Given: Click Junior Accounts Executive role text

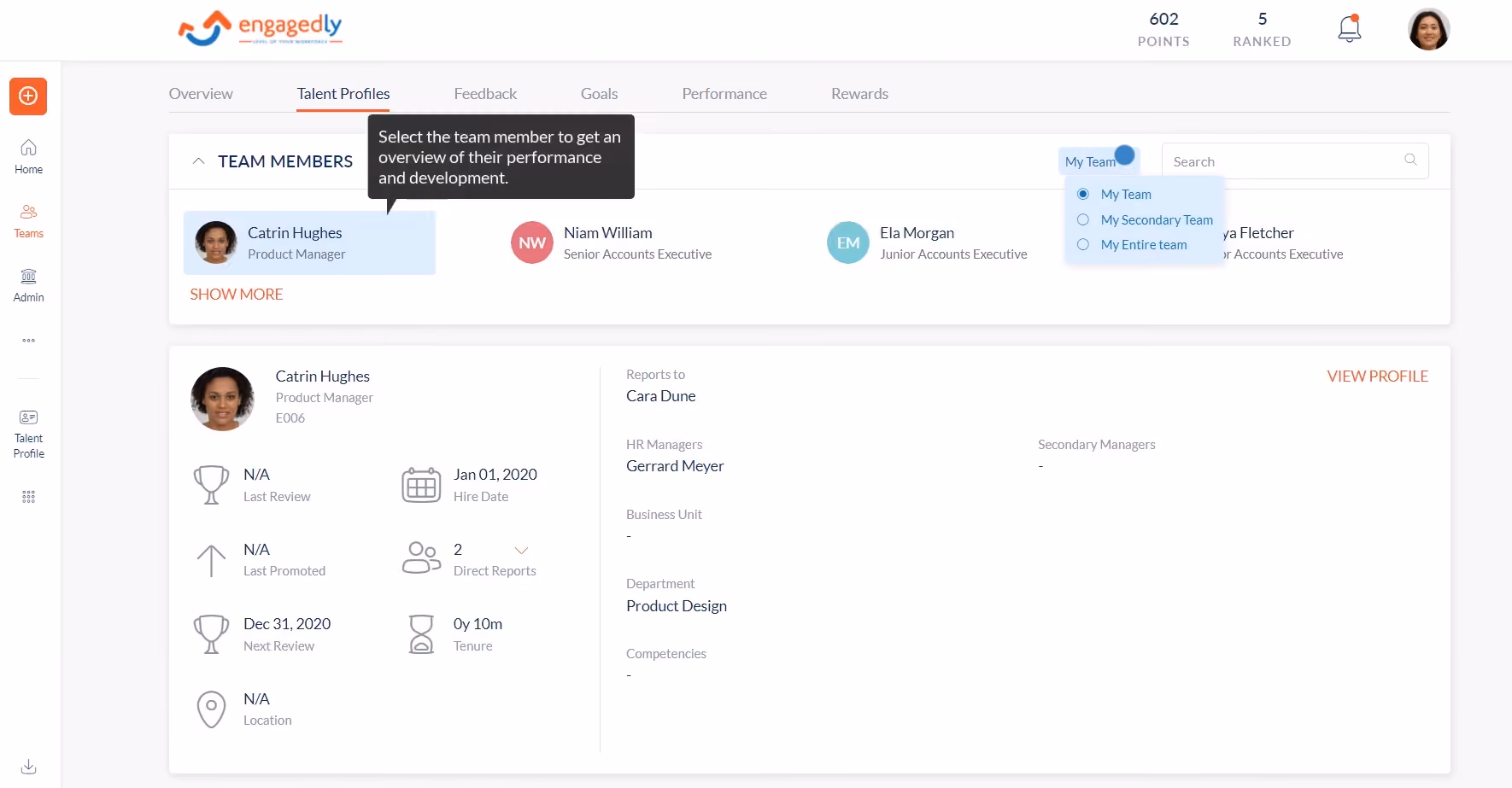Looking at the screenshot, I should point(953,254).
